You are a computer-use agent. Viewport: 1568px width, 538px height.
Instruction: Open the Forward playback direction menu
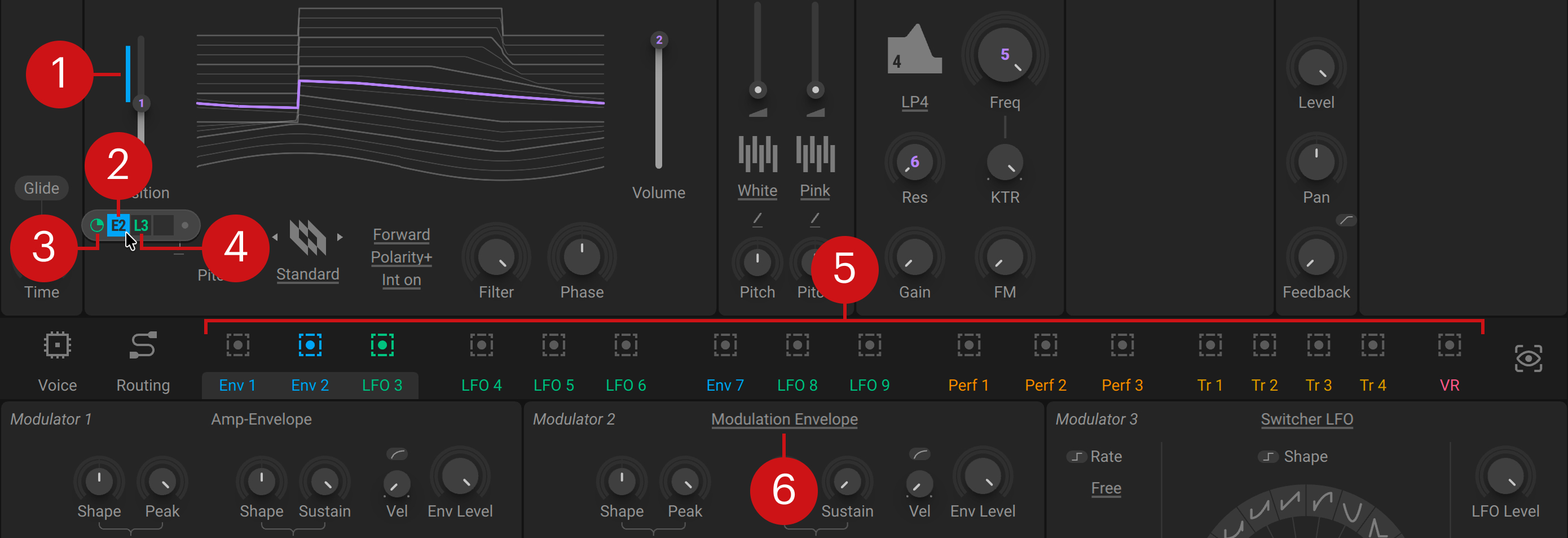coord(401,235)
